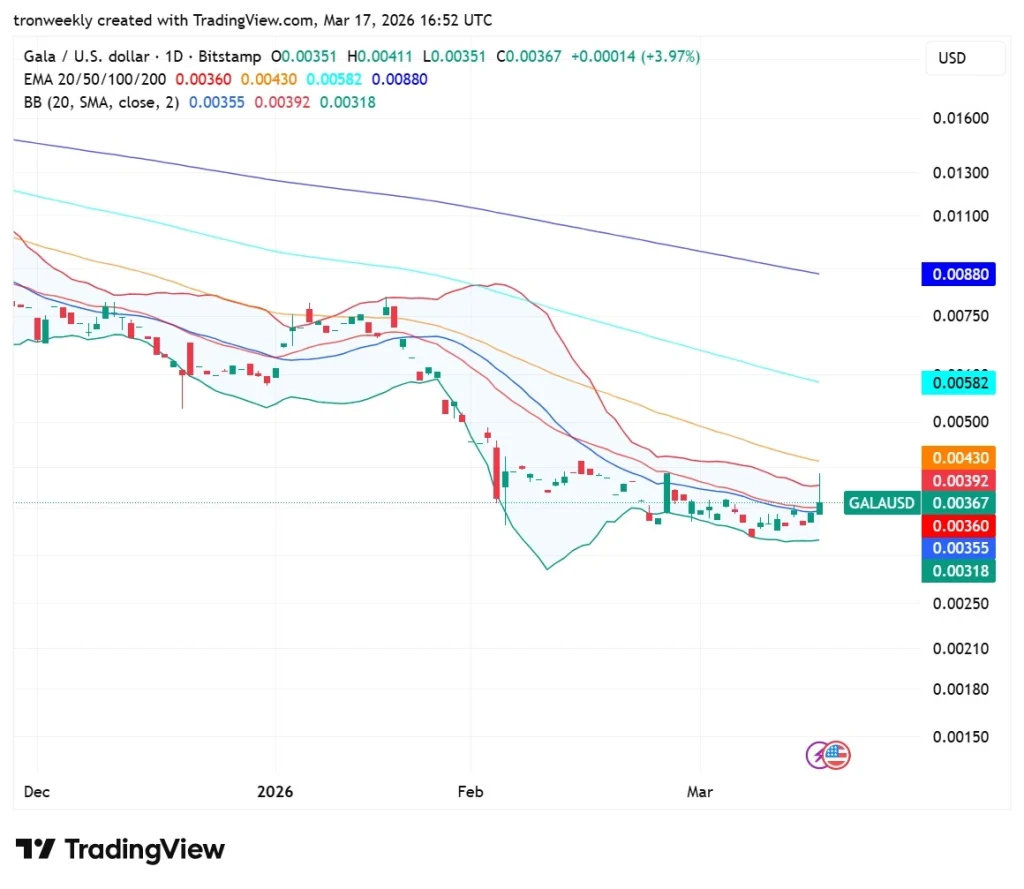Click the US flag badge above the time axis
Viewport: 1024px width, 889px height.
tap(836, 755)
